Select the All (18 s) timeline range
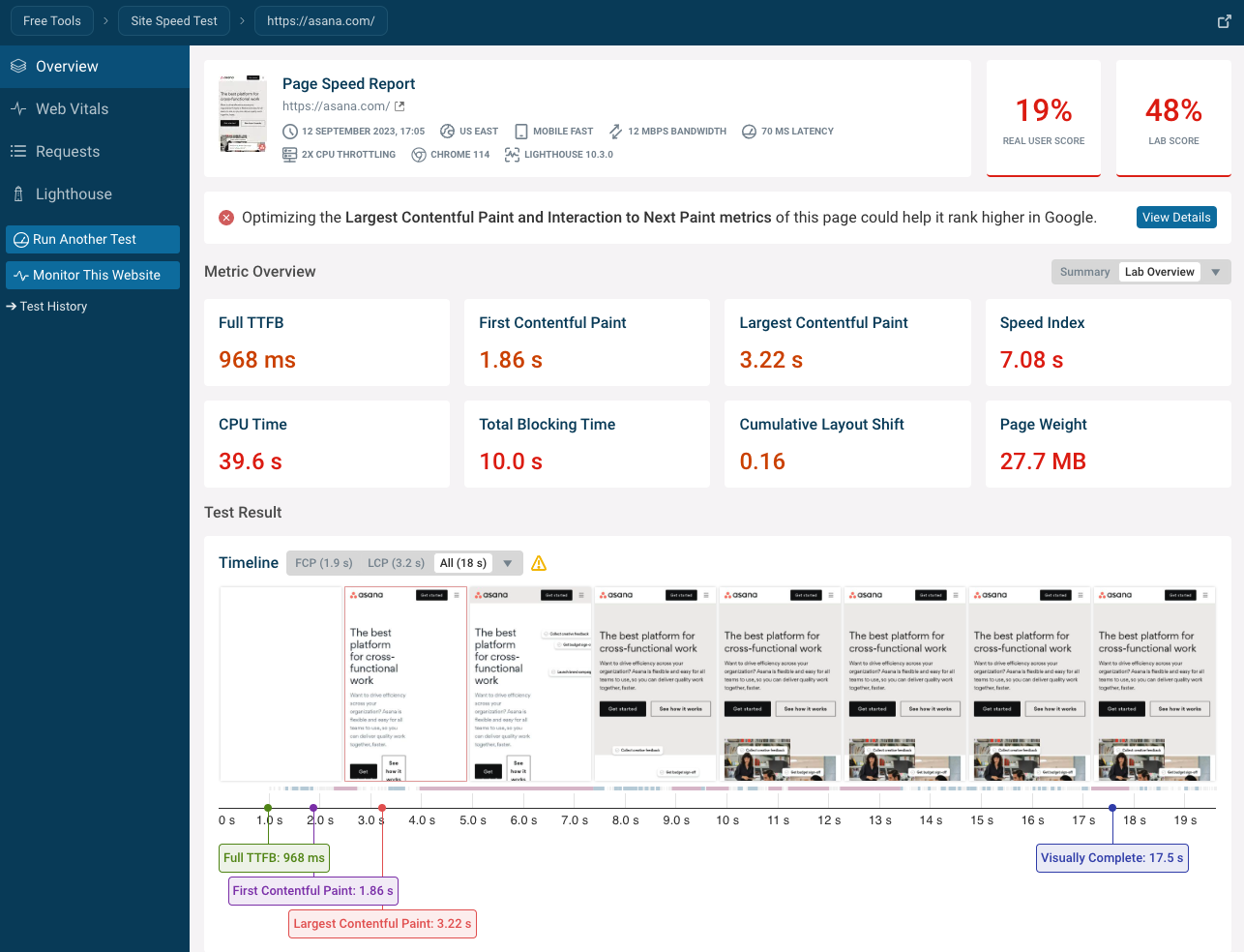1244x952 pixels. point(463,563)
